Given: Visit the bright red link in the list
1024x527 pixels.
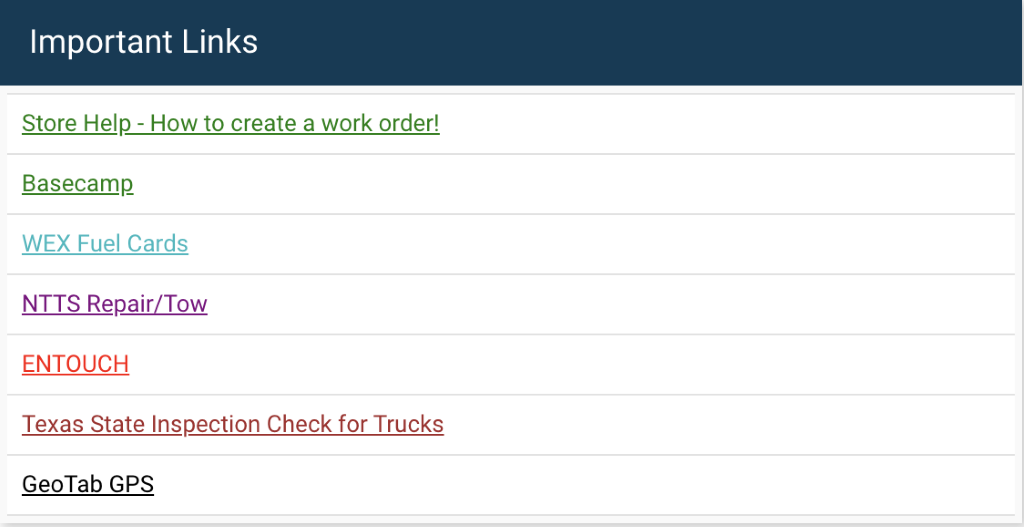Looking at the screenshot, I should click(x=75, y=364).
